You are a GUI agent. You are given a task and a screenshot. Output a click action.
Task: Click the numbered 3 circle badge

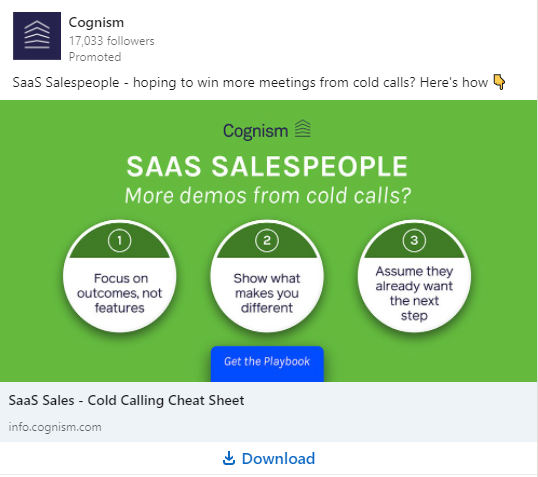tap(414, 241)
